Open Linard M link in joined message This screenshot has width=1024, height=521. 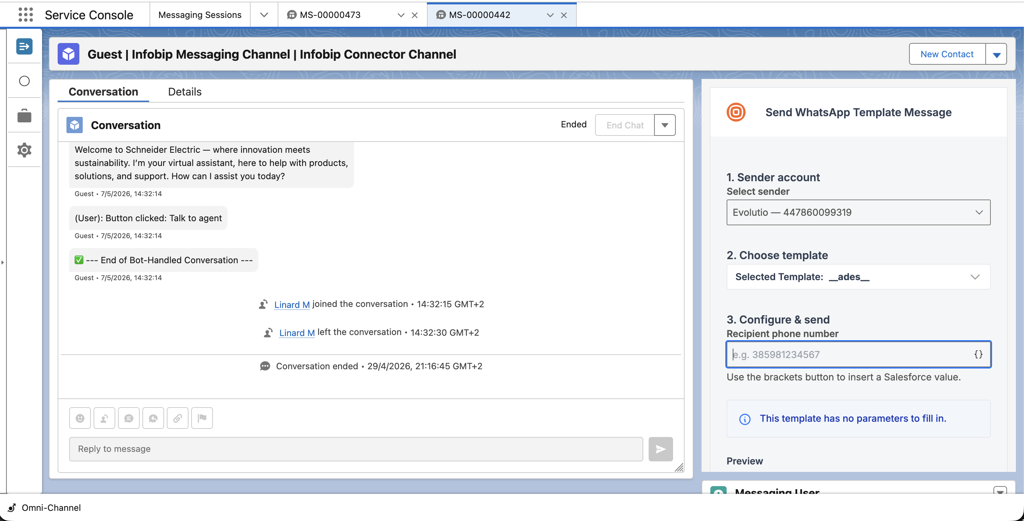[x=292, y=305]
